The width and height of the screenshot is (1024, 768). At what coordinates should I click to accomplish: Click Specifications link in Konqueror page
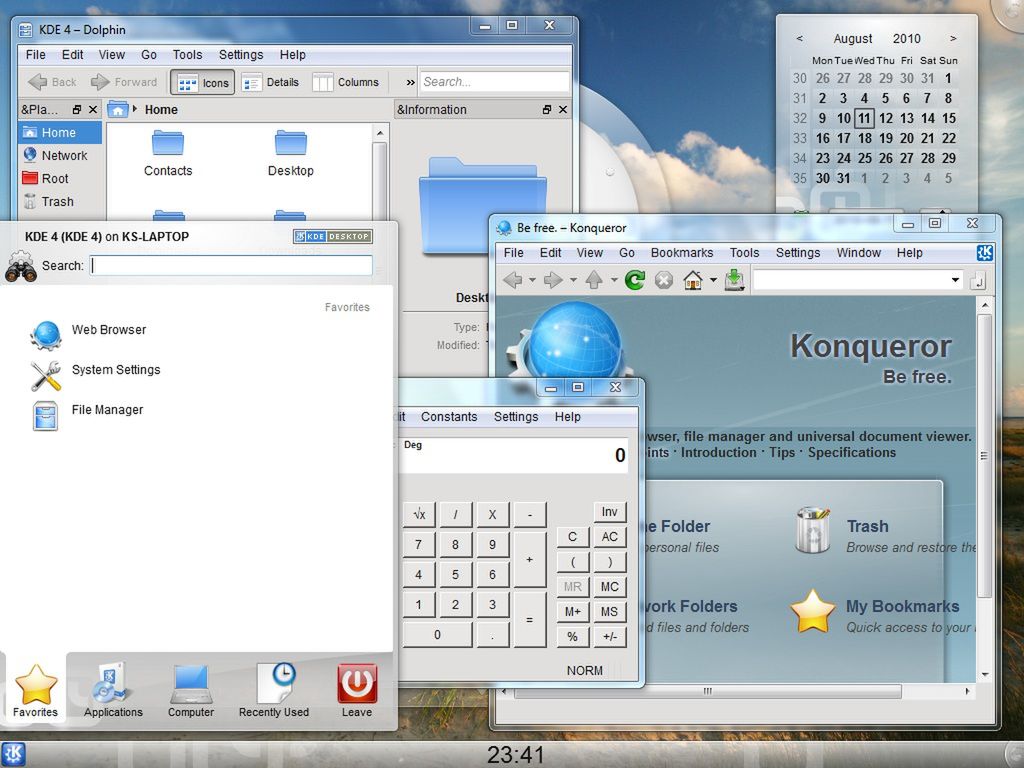click(x=852, y=453)
